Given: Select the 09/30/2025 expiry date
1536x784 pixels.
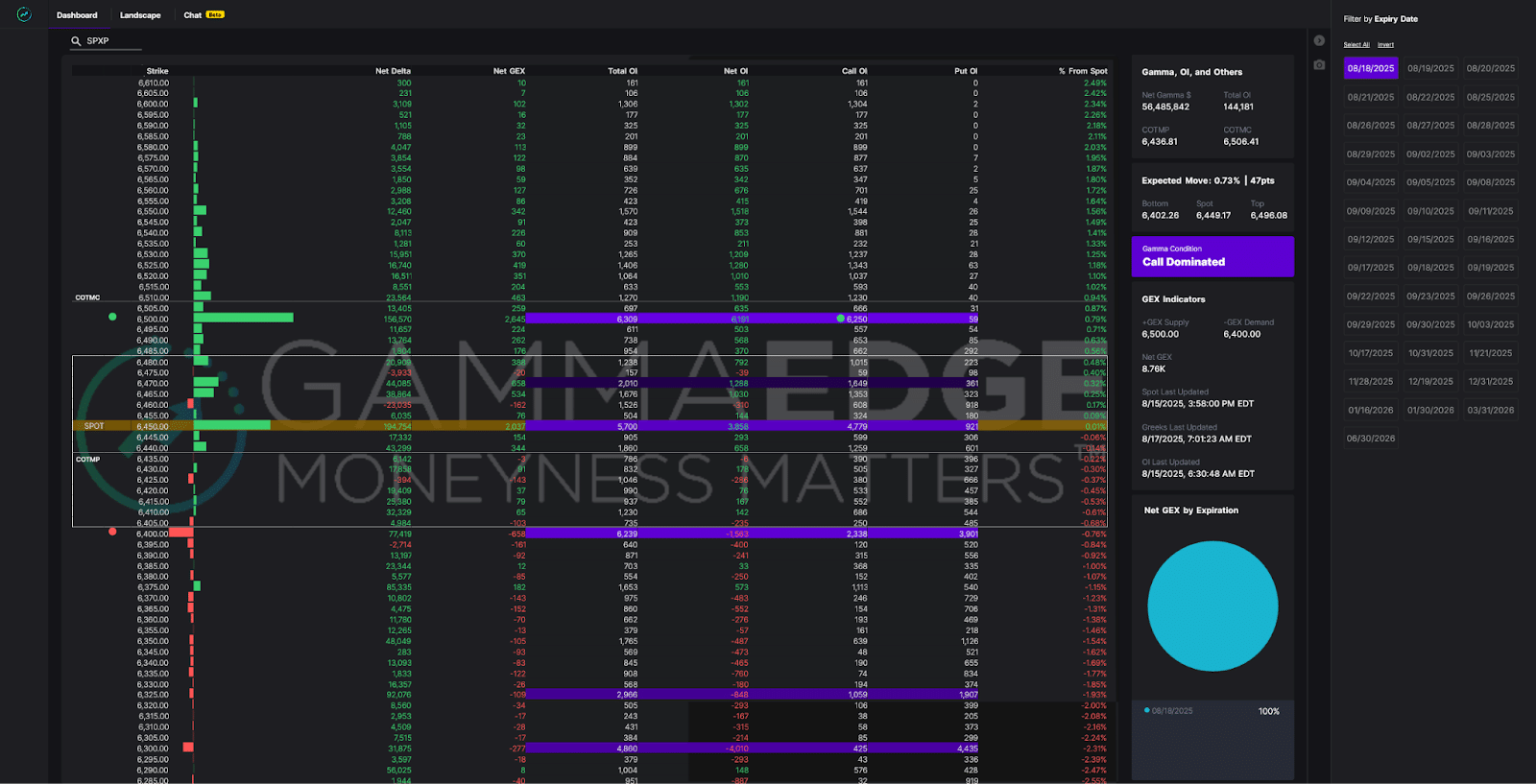Looking at the screenshot, I should click(x=1430, y=324).
